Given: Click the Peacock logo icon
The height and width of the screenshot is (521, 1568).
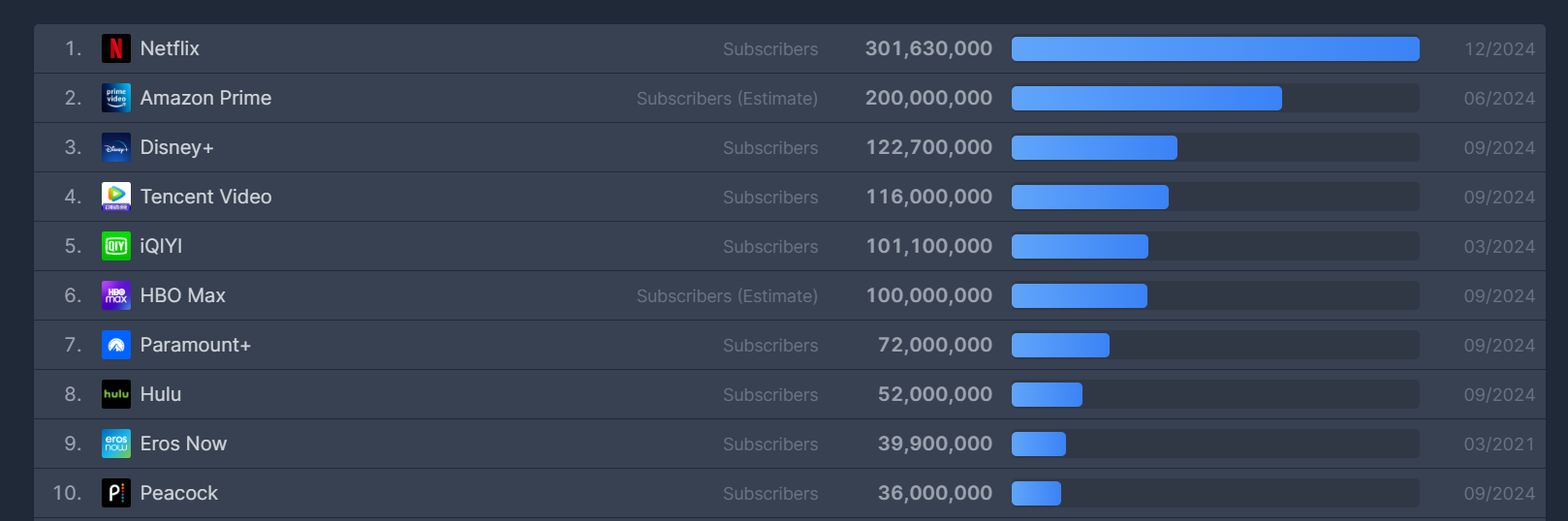Looking at the screenshot, I should [116, 493].
